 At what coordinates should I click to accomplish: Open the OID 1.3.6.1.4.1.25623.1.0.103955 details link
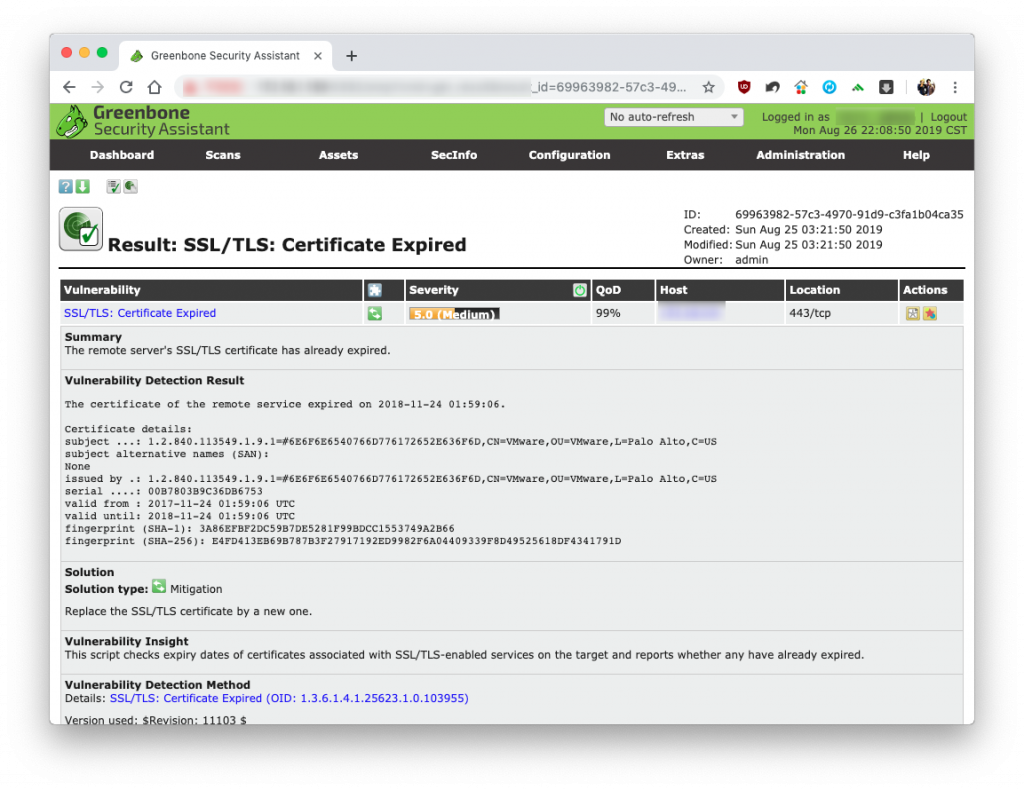point(289,698)
